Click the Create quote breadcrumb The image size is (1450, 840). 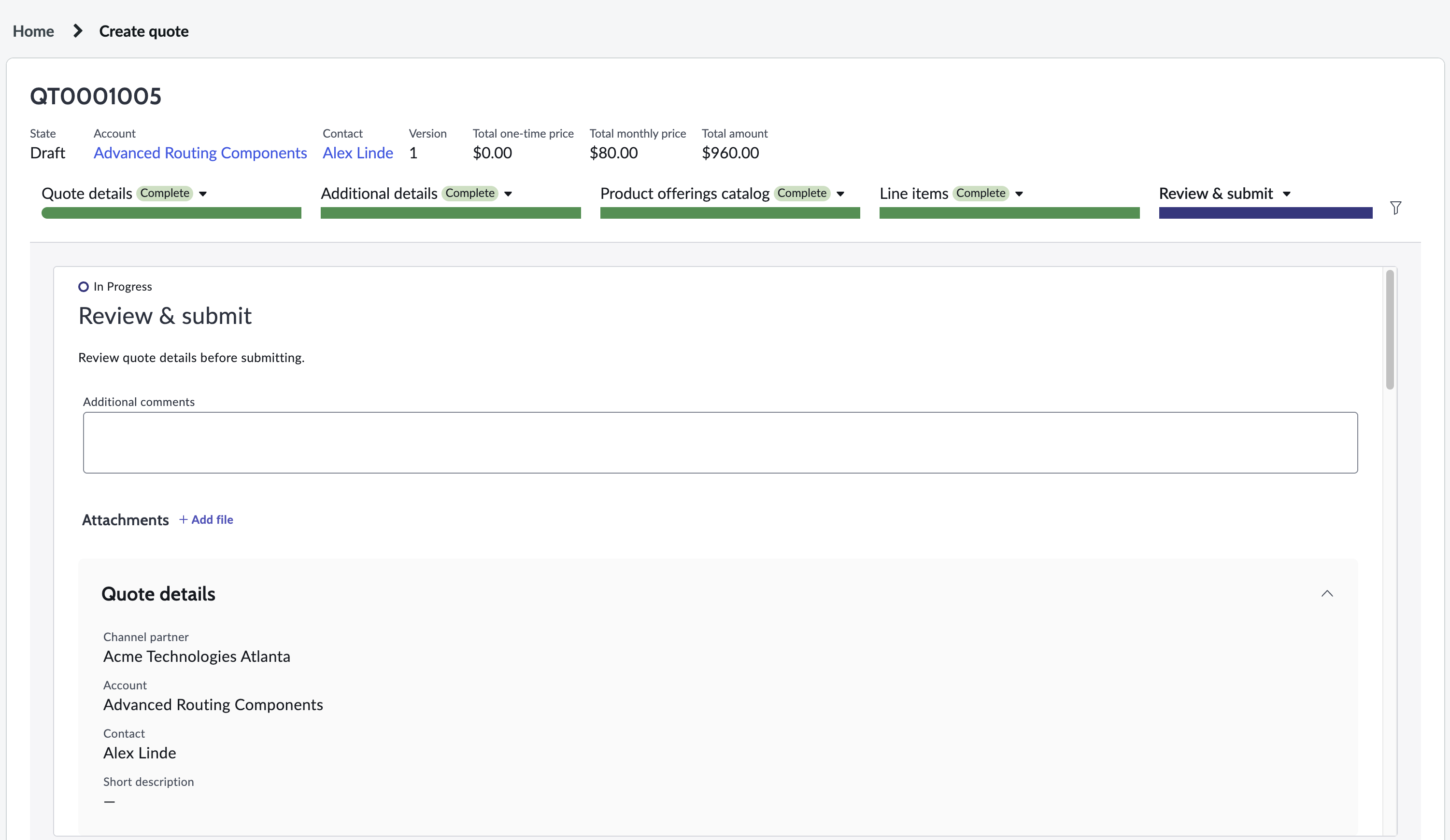click(144, 31)
